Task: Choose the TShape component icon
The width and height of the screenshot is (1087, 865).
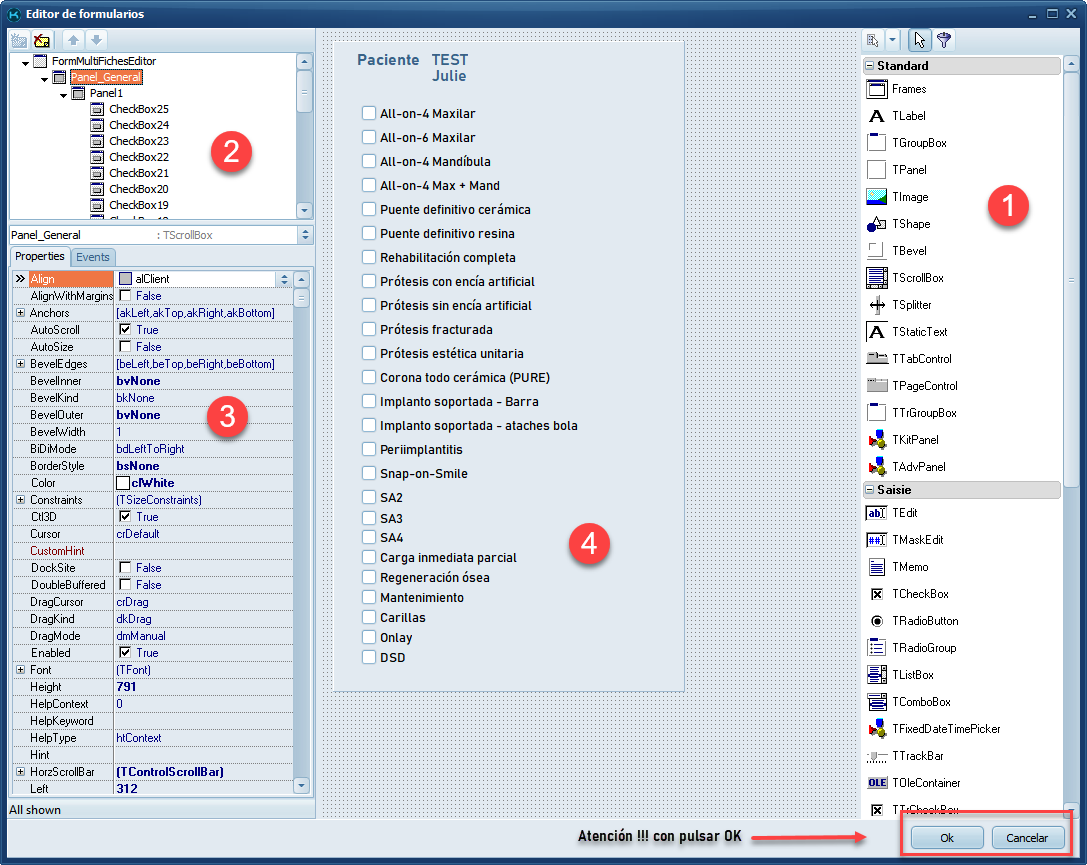Action: (876, 224)
